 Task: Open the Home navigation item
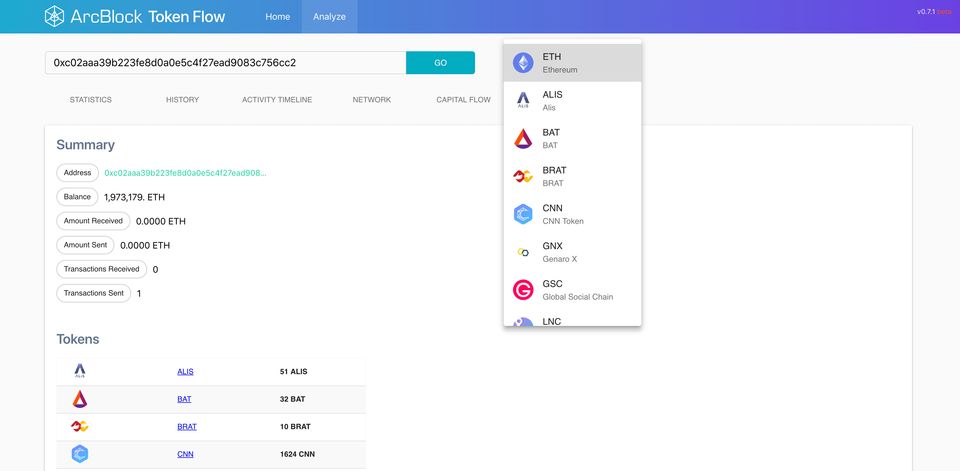(277, 17)
